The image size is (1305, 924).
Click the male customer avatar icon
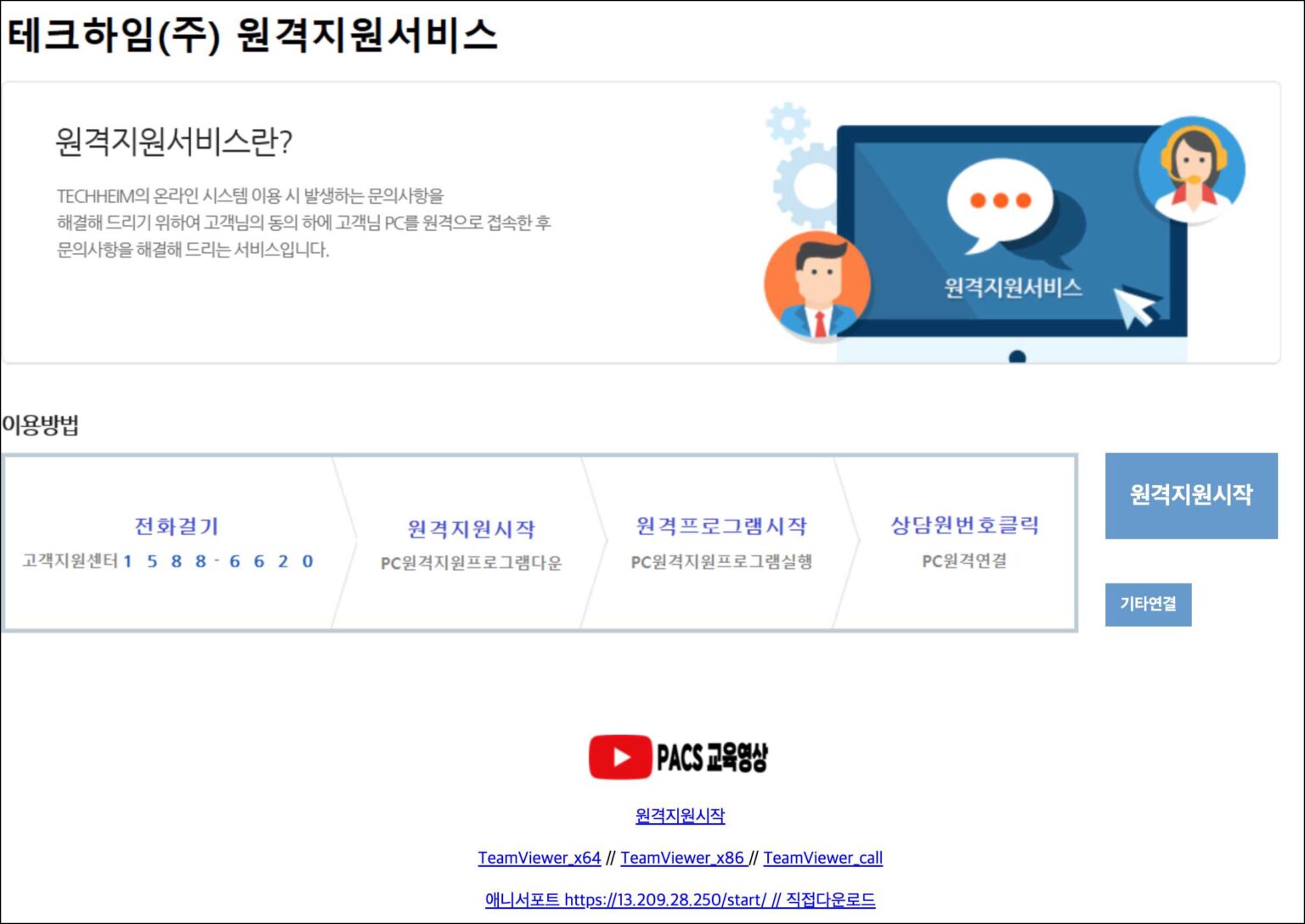pyautogui.click(x=817, y=285)
